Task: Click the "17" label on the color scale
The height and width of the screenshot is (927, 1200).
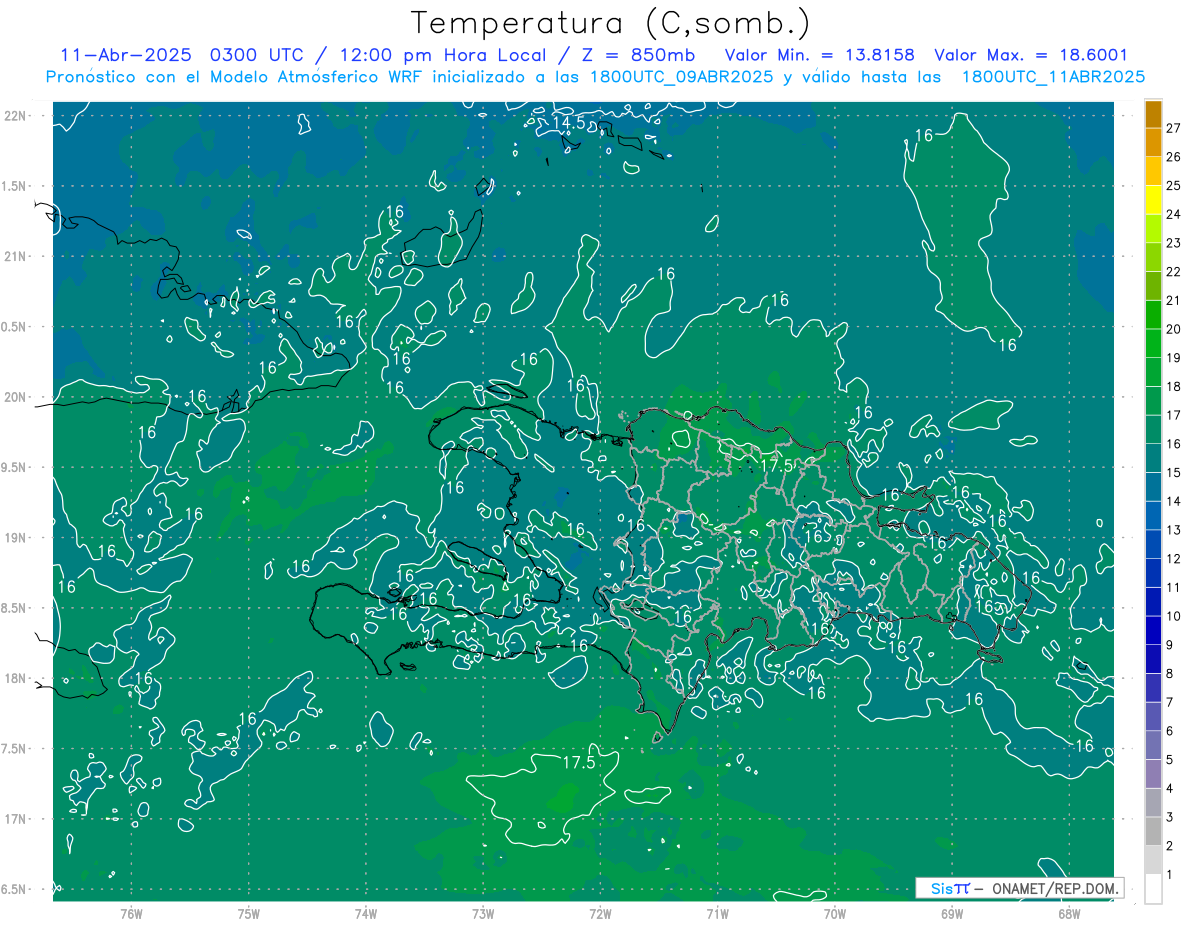Action: (1173, 415)
